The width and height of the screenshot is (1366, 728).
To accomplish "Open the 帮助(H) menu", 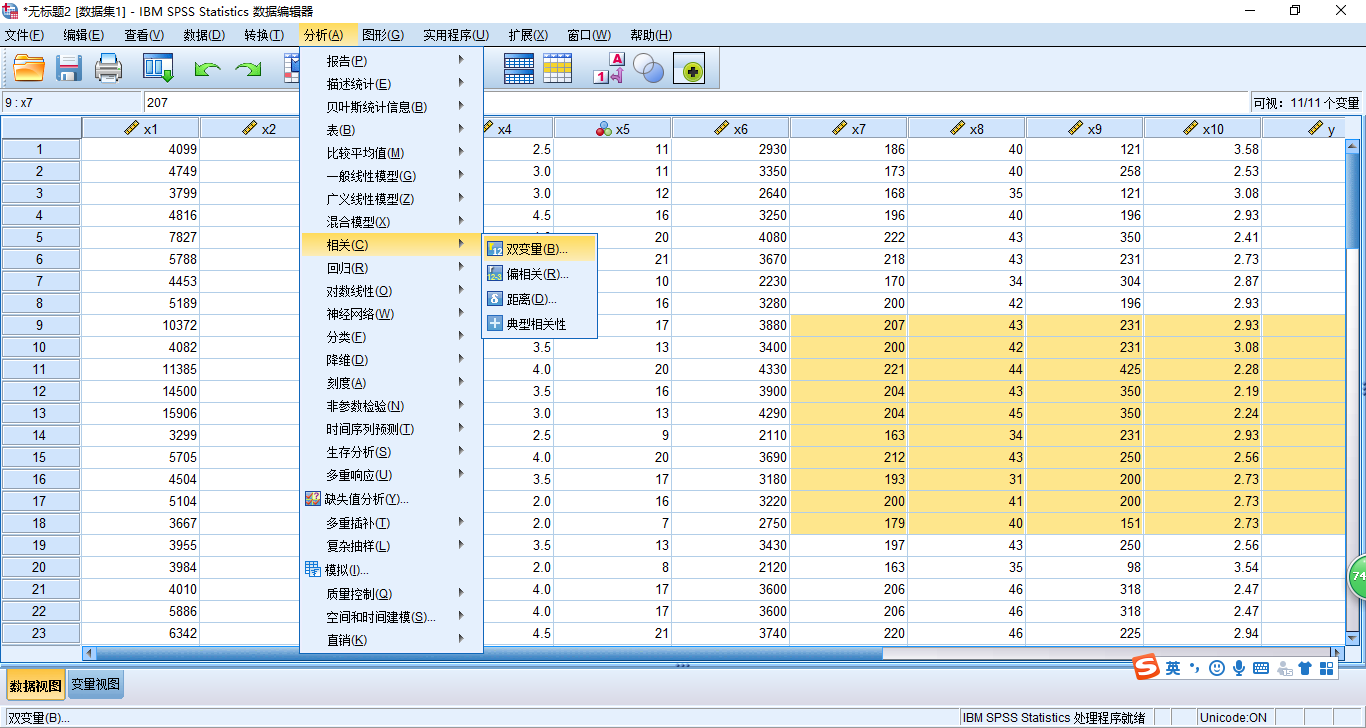I will point(651,35).
